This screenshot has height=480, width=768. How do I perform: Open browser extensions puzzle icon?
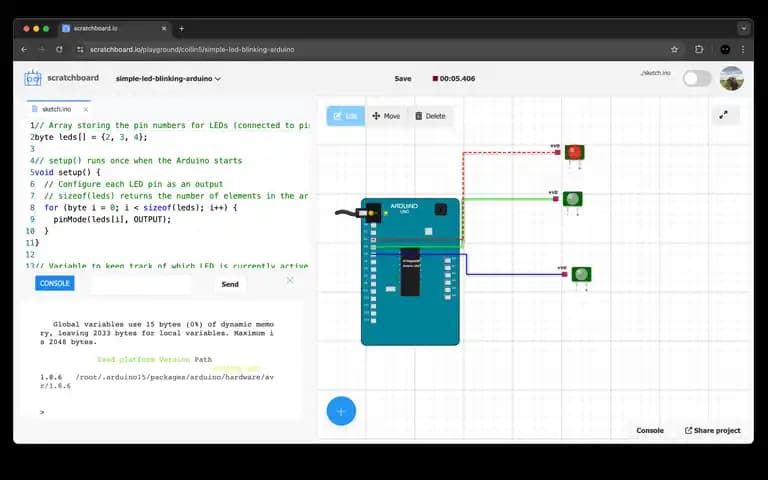tap(699, 49)
